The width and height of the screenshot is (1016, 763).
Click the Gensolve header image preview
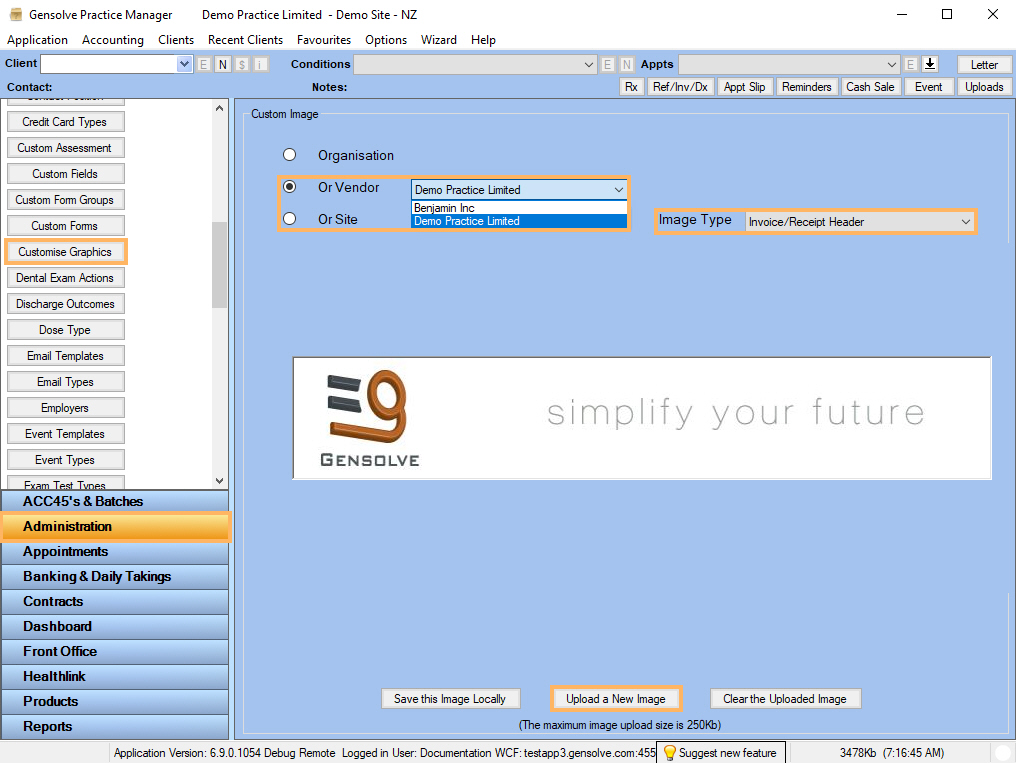click(x=642, y=418)
